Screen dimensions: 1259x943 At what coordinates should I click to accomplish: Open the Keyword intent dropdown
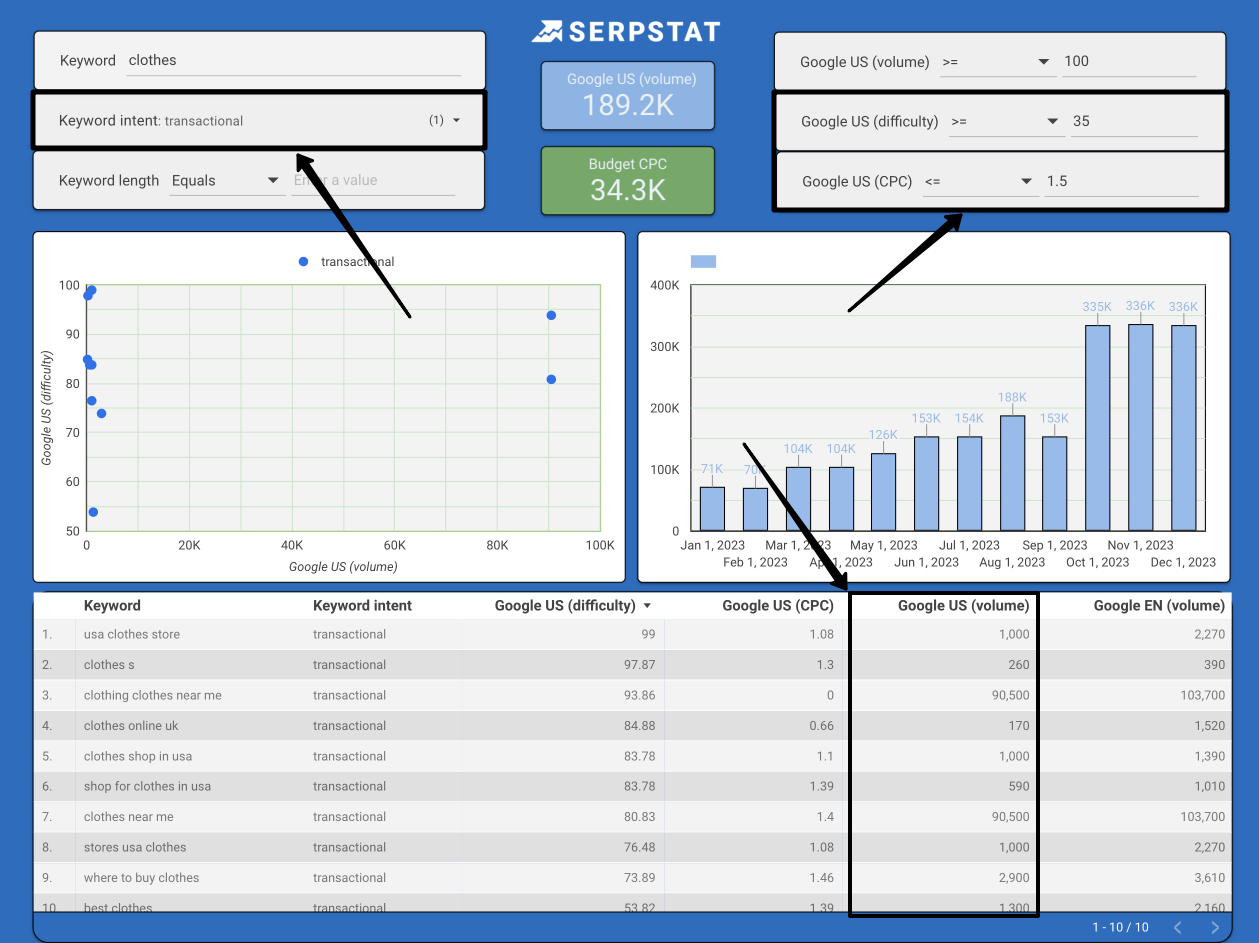coord(456,120)
